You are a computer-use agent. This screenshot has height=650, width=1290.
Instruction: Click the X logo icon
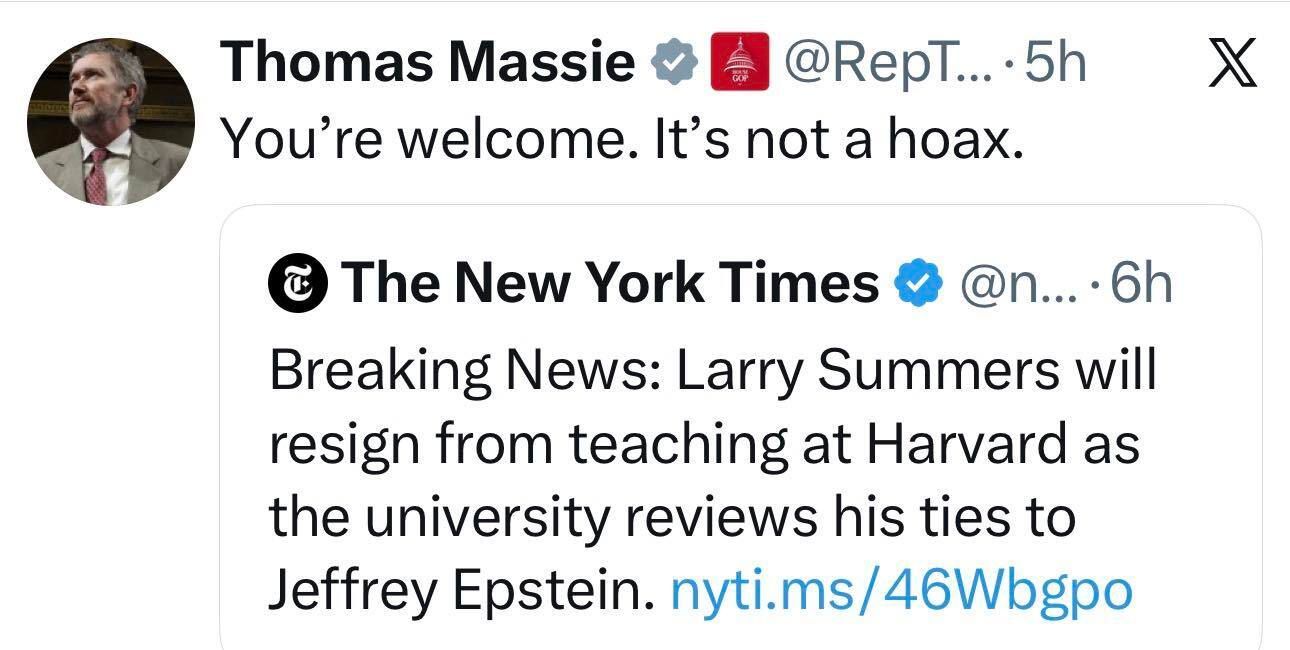(1232, 64)
